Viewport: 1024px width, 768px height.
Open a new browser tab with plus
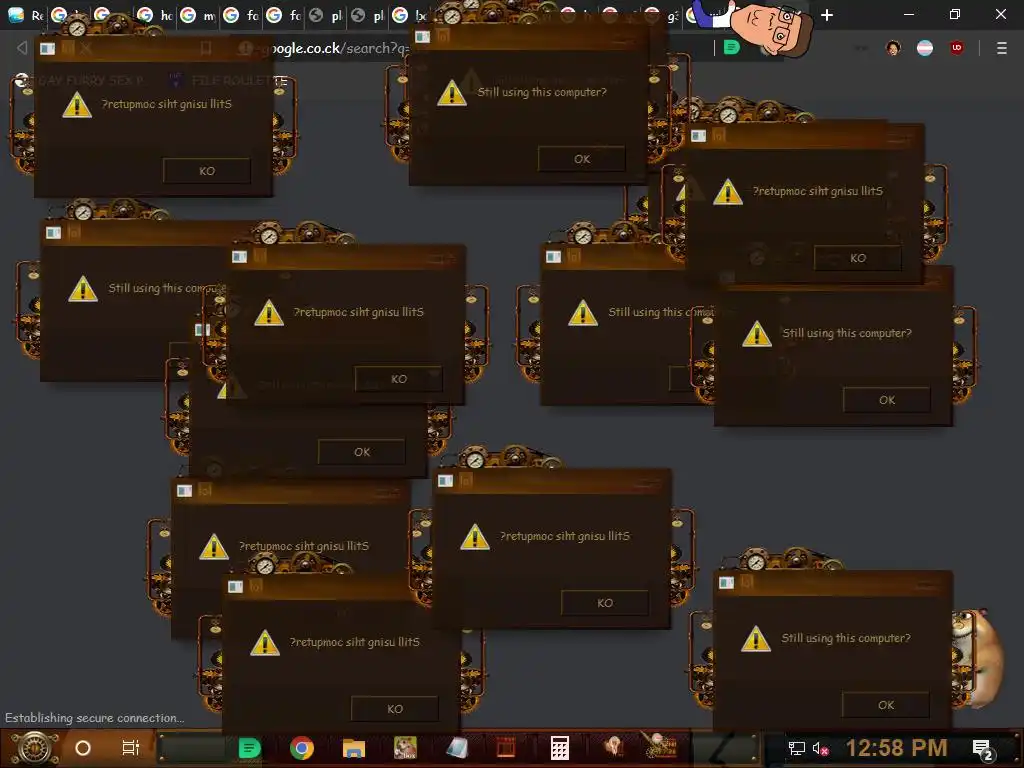(x=827, y=14)
